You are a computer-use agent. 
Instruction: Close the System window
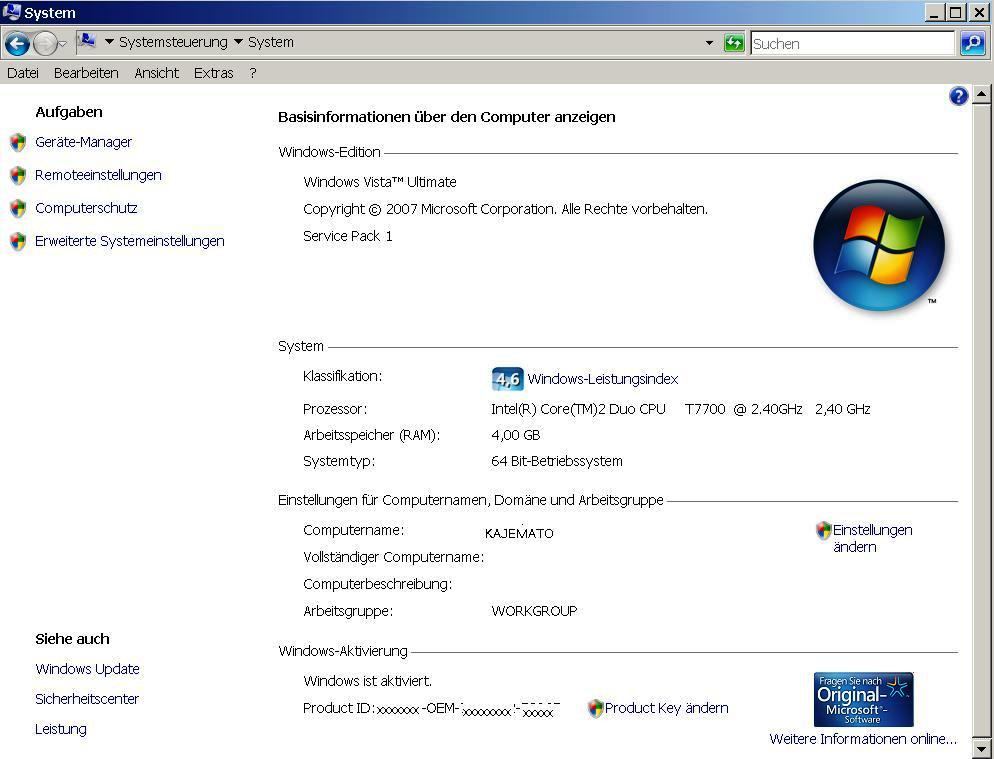pos(979,12)
